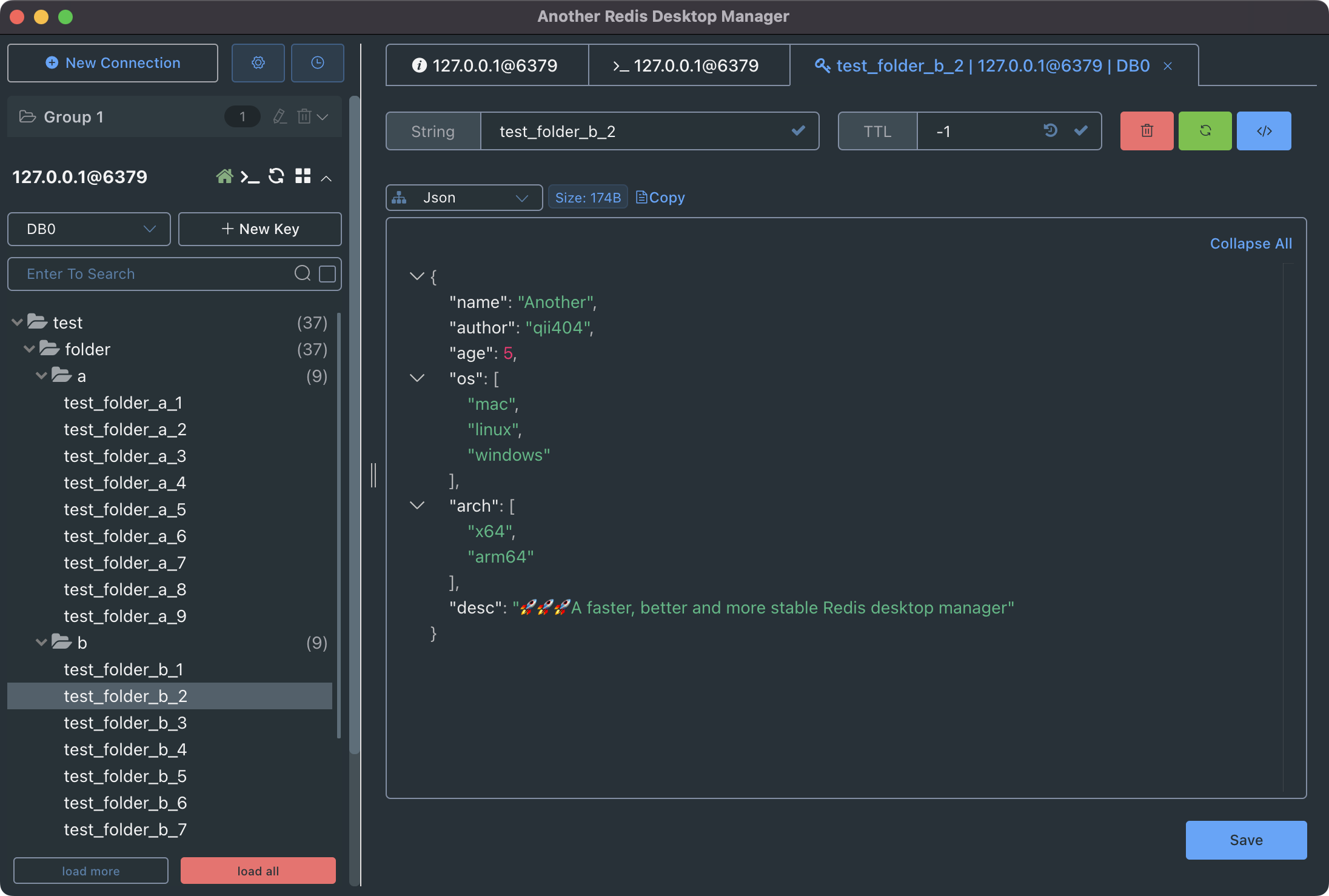The image size is (1329, 896).
Task: Click the TTL persist (undo clock) icon
Action: [1051, 130]
